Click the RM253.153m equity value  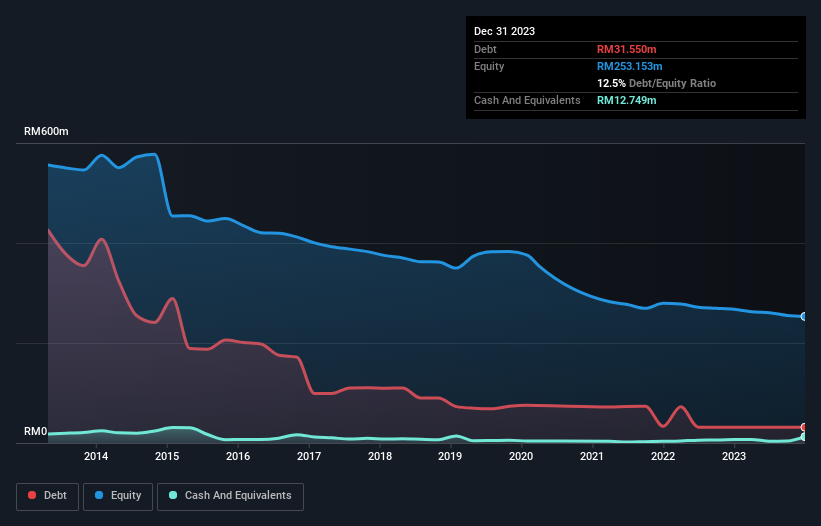[629, 66]
